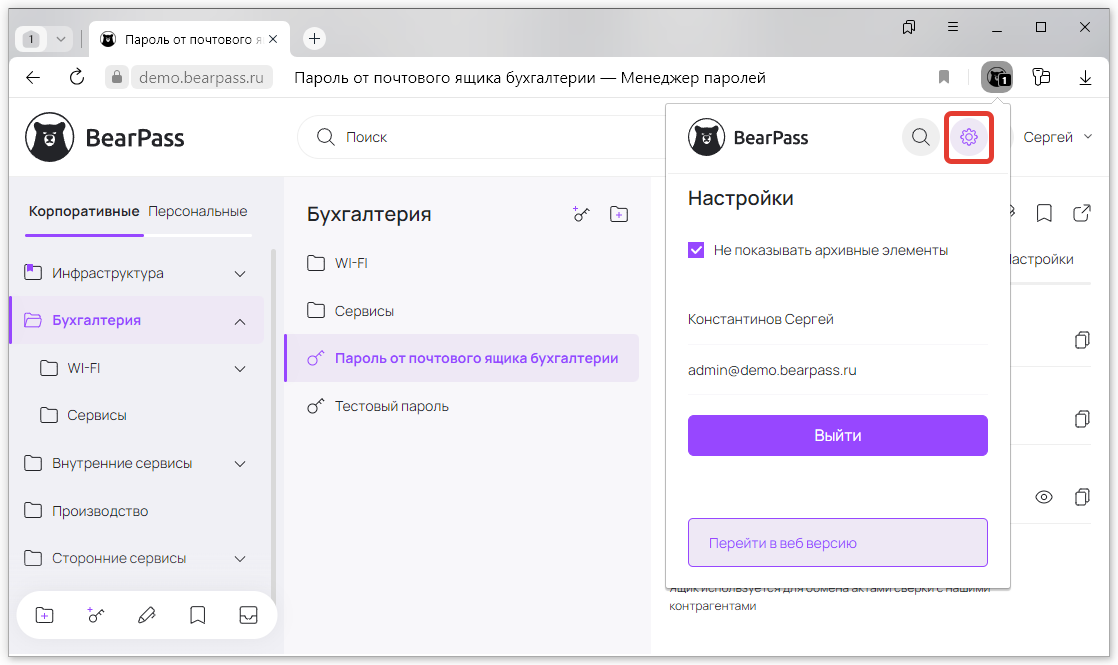This screenshot has width=1118, height=665.
Task: Open the inbox tray icon in bottom toolbar
Action: click(x=248, y=615)
